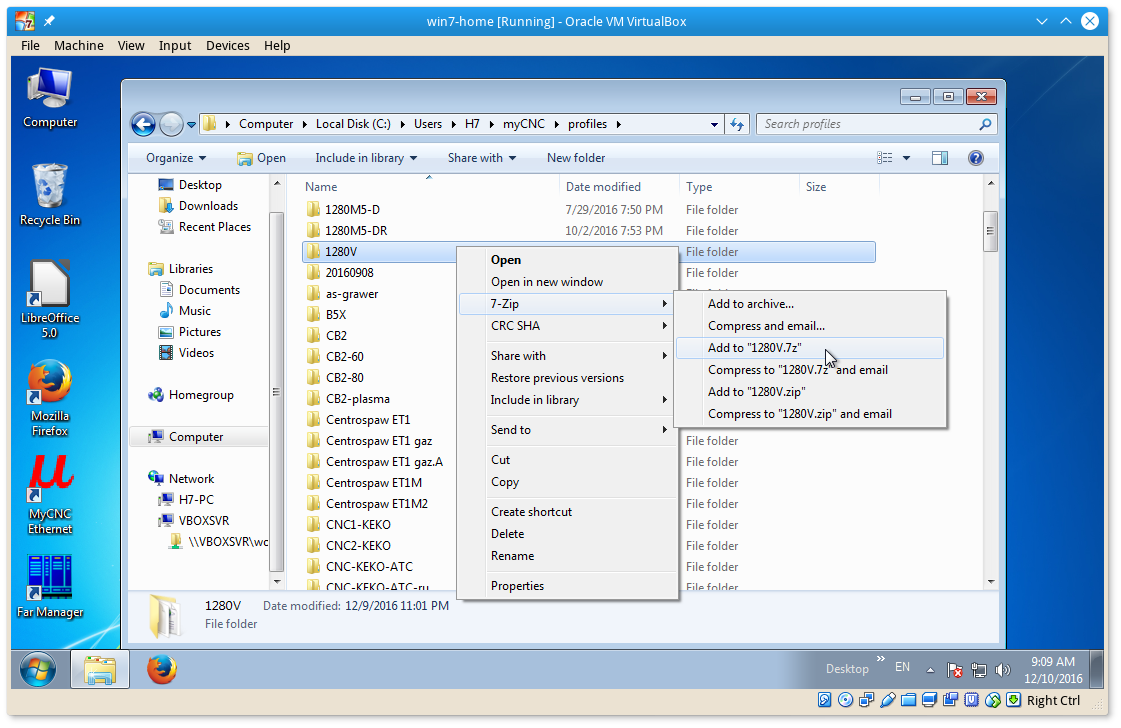The width and height of the screenshot is (1121, 728).
Task: Click the Explorer back navigation arrow
Action: click(x=144, y=124)
